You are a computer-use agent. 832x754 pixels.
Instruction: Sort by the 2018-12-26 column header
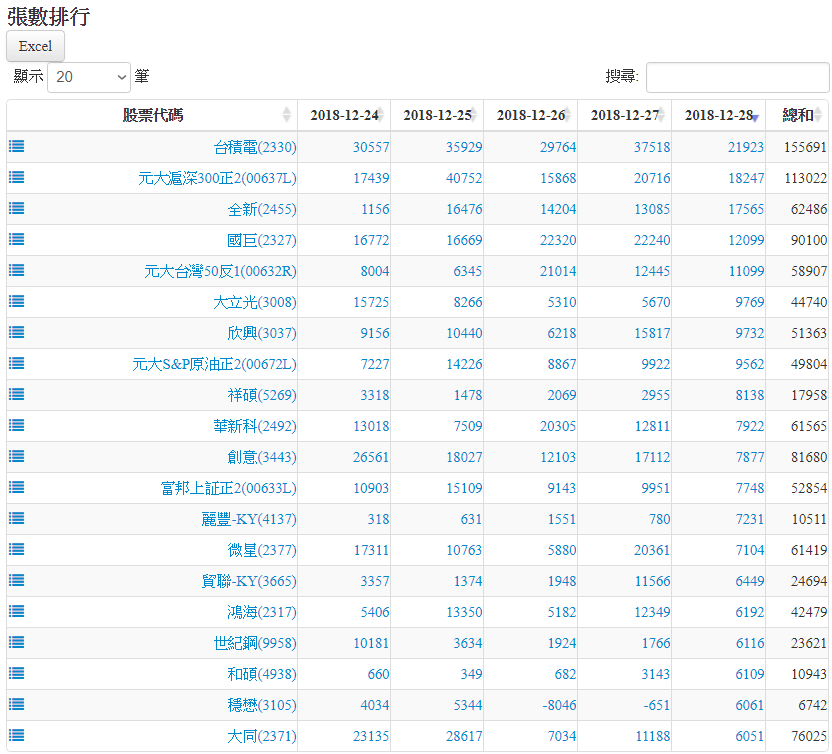[x=530, y=115]
